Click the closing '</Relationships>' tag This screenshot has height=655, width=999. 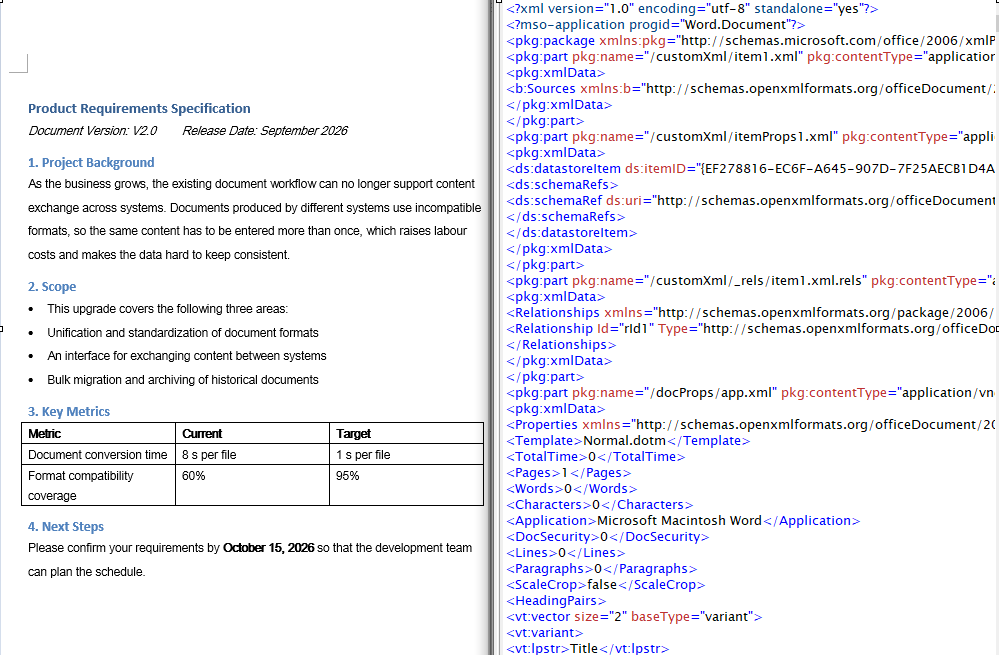point(561,345)
